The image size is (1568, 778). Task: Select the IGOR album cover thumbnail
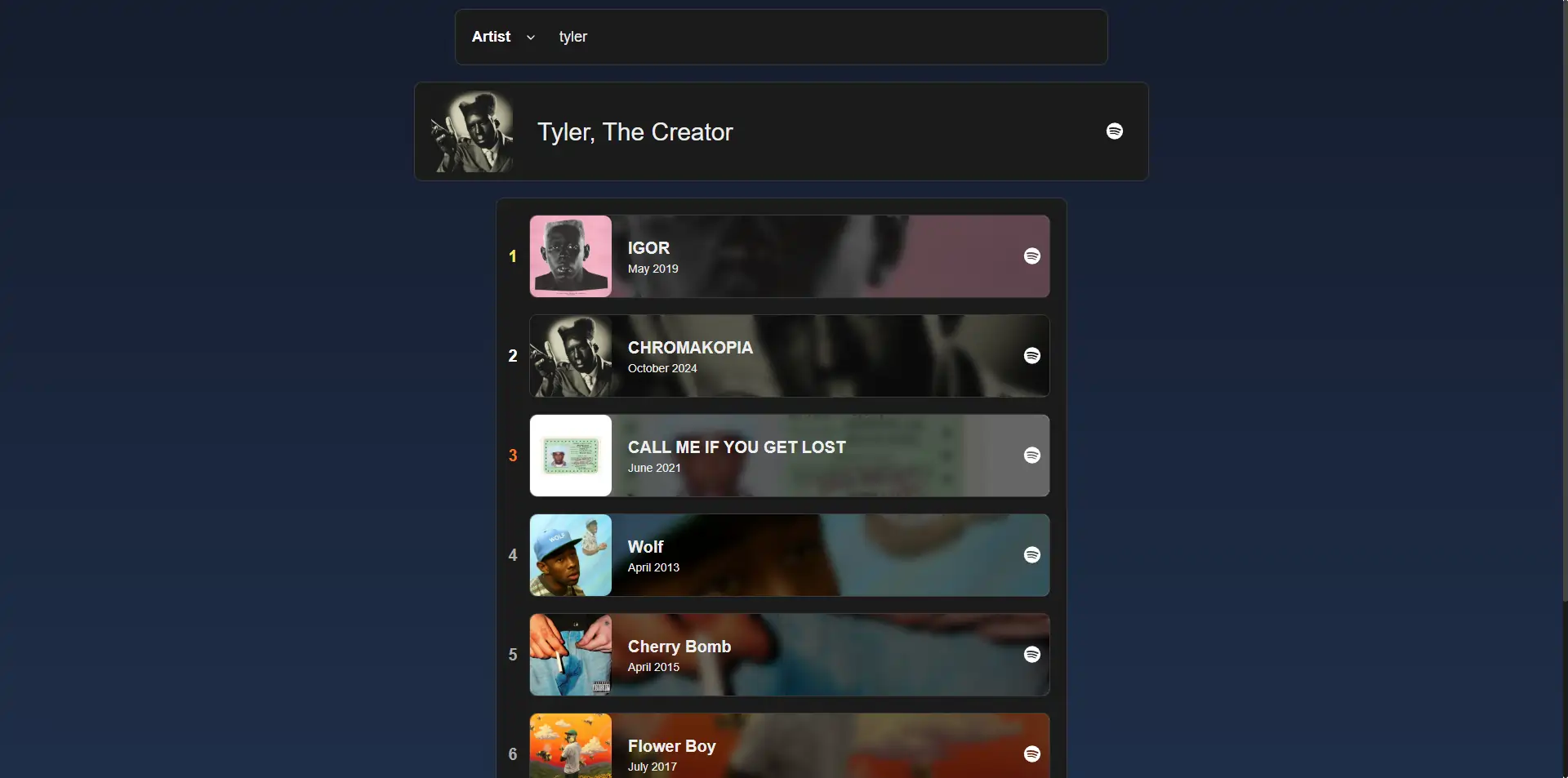coord(570,256)
